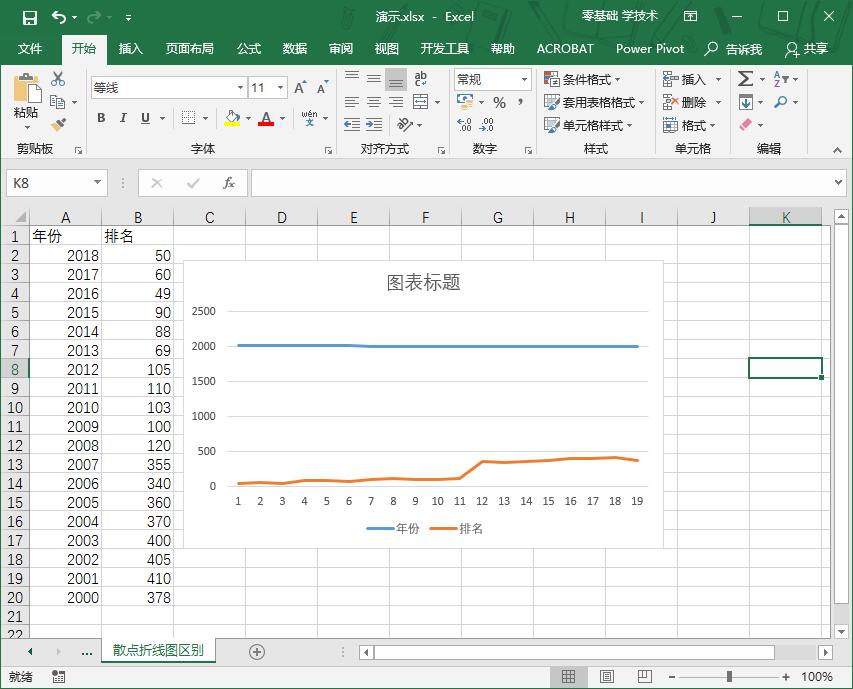Cut selection with the scissors icon
Image resolution: width=853 pixels, height=689 pixels.
tap(58, 79)
